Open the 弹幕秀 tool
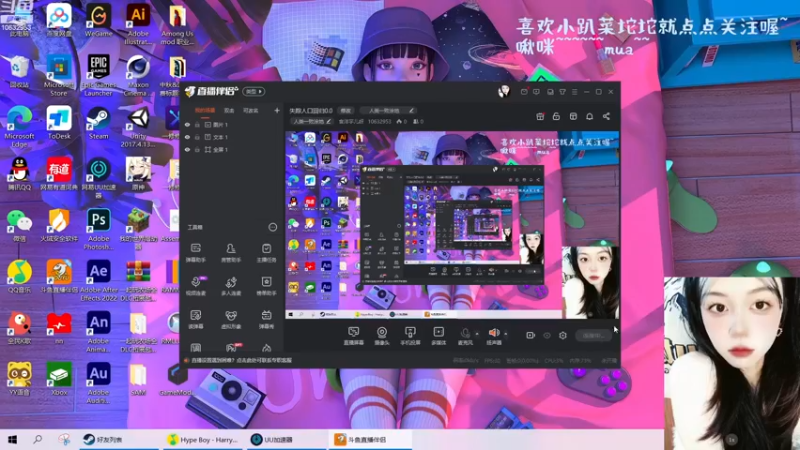The width and height of the screenshot is (800, 450). (266, 319)
